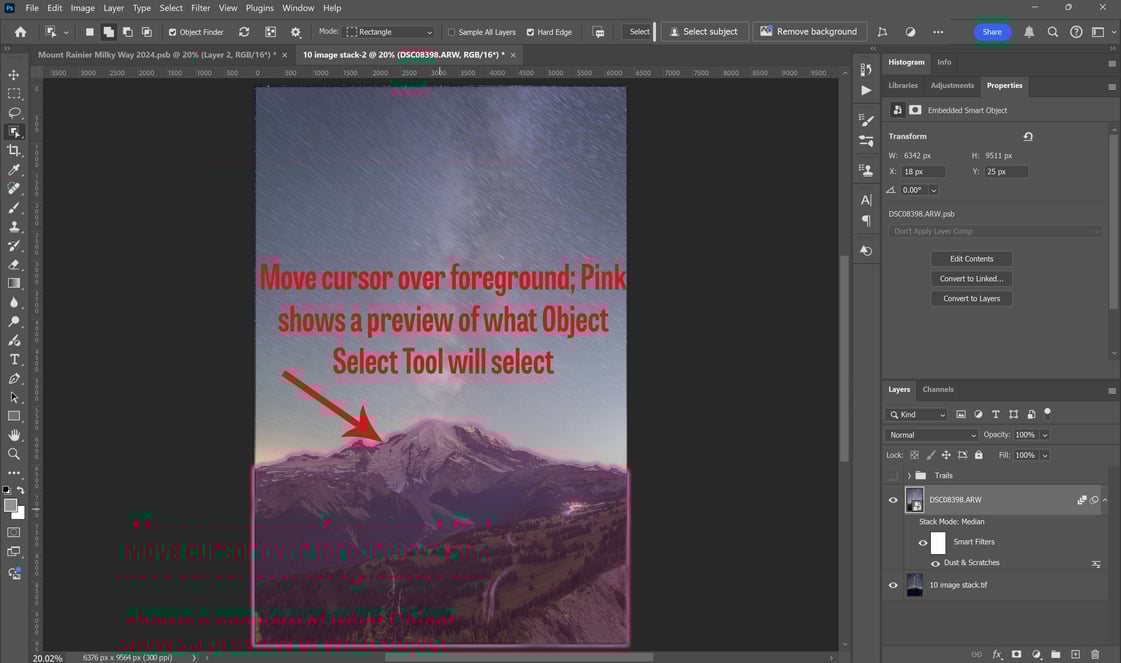Viewport: 1121px width, 663px height.
Task: Open the Normal blend mode dropdown
Action: (x=932, y=435)
